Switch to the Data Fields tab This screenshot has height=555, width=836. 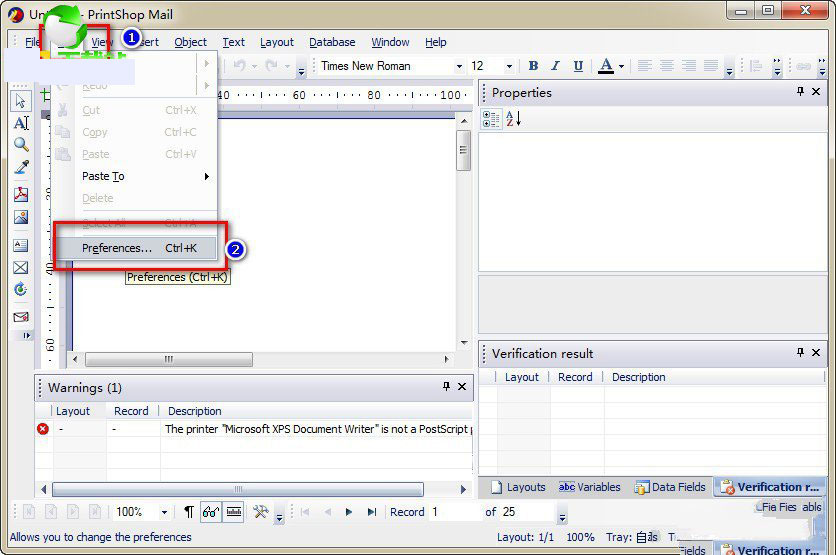point(670,487)
